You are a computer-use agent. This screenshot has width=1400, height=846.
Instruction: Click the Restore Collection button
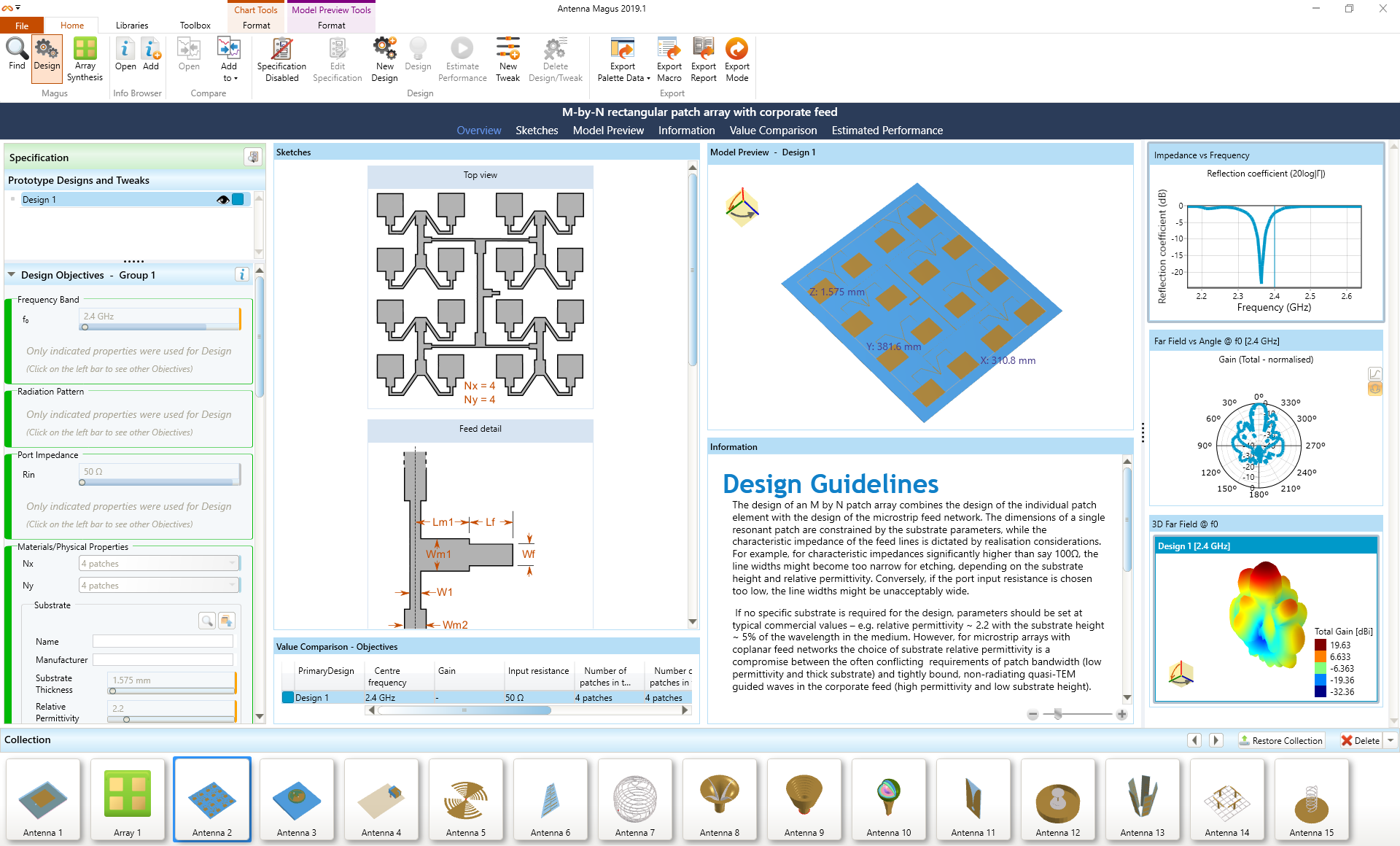pos(1281,740)
